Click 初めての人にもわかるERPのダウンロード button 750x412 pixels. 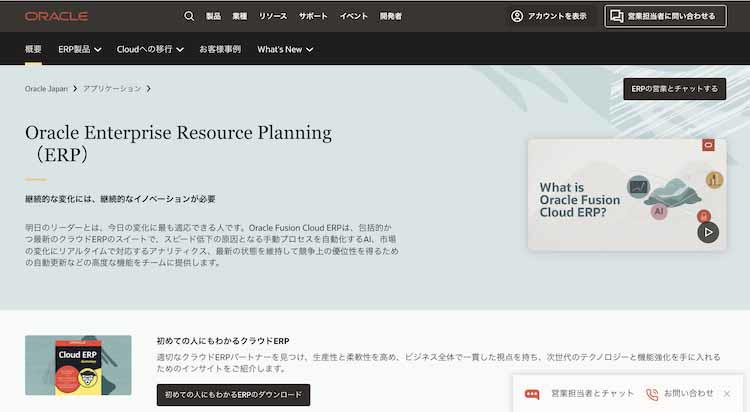click(233, 395)
